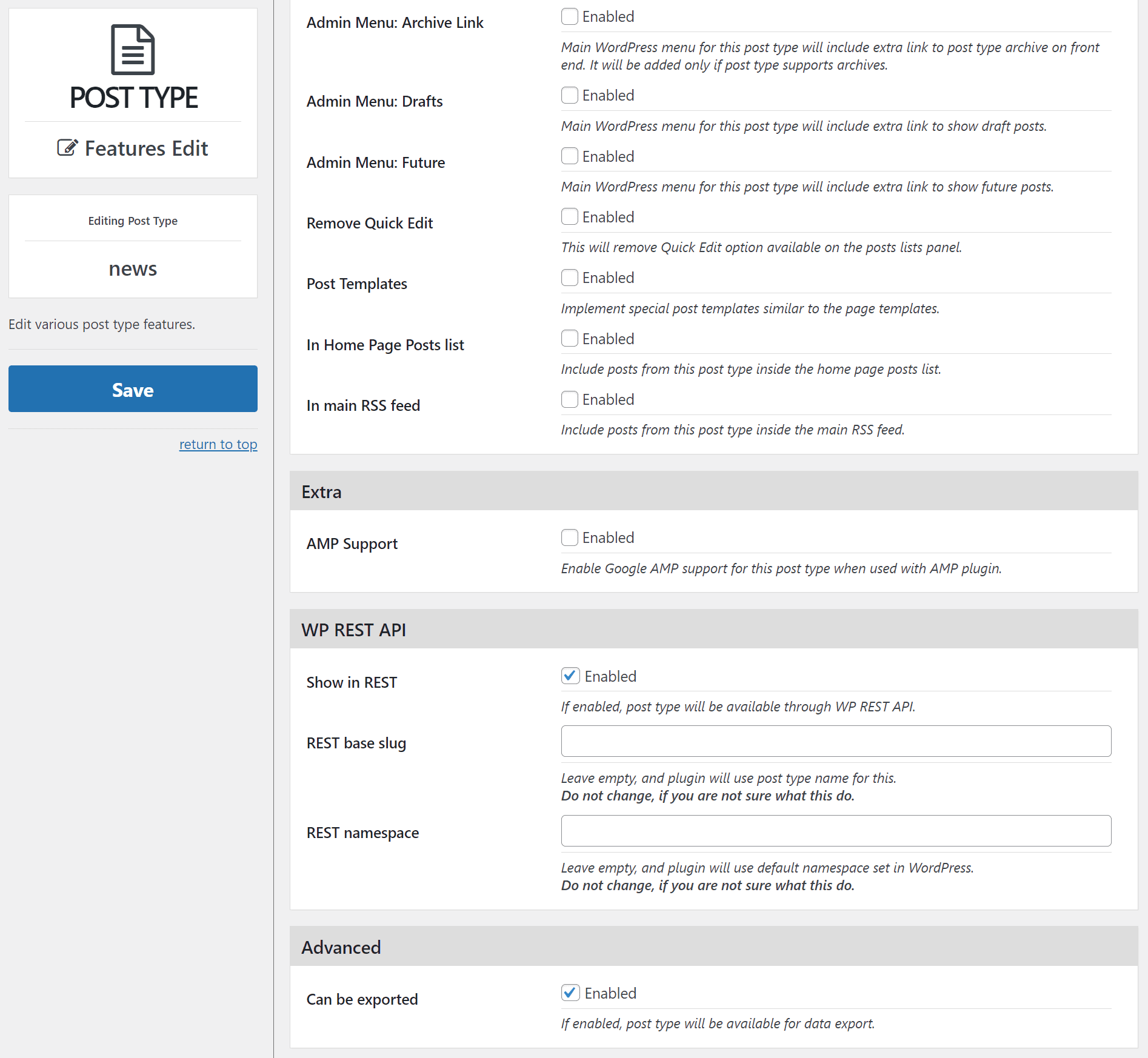Enable Post Templates checkbox
The width and height of the screenshot is (1148, 1058).
click(569, 278)
